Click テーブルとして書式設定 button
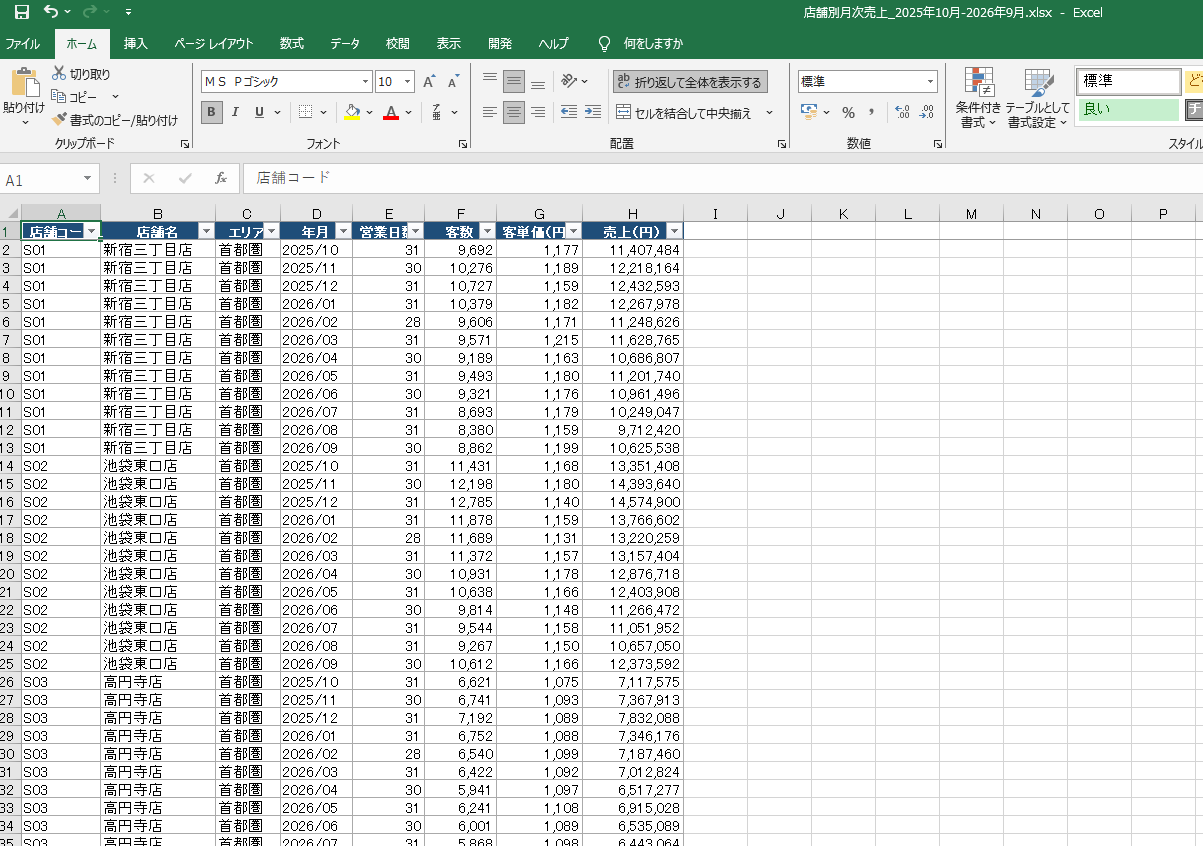 pyautogui.click(x=1038, y=98)
